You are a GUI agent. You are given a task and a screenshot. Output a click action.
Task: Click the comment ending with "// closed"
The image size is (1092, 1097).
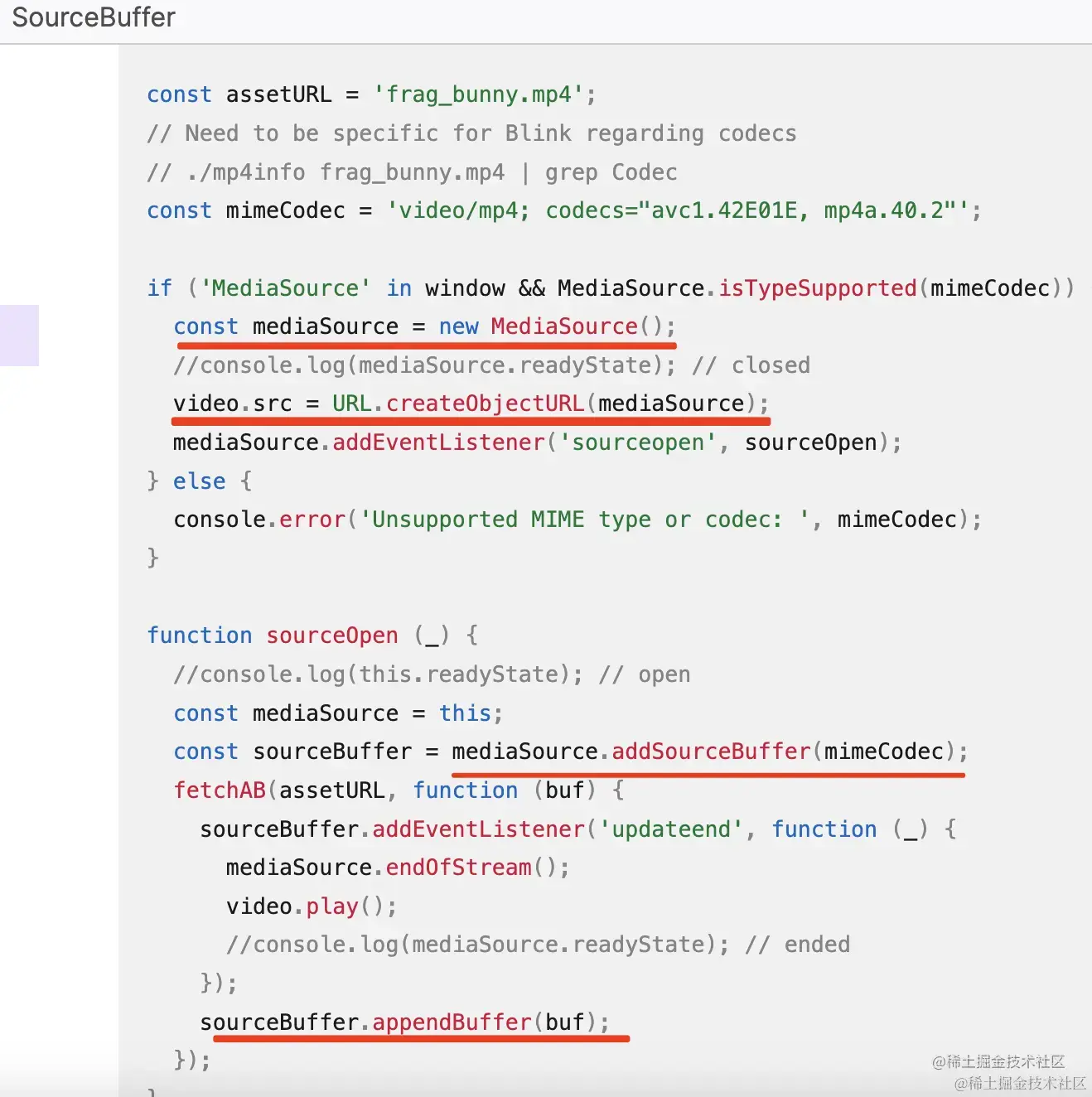[x=491, y=365]
